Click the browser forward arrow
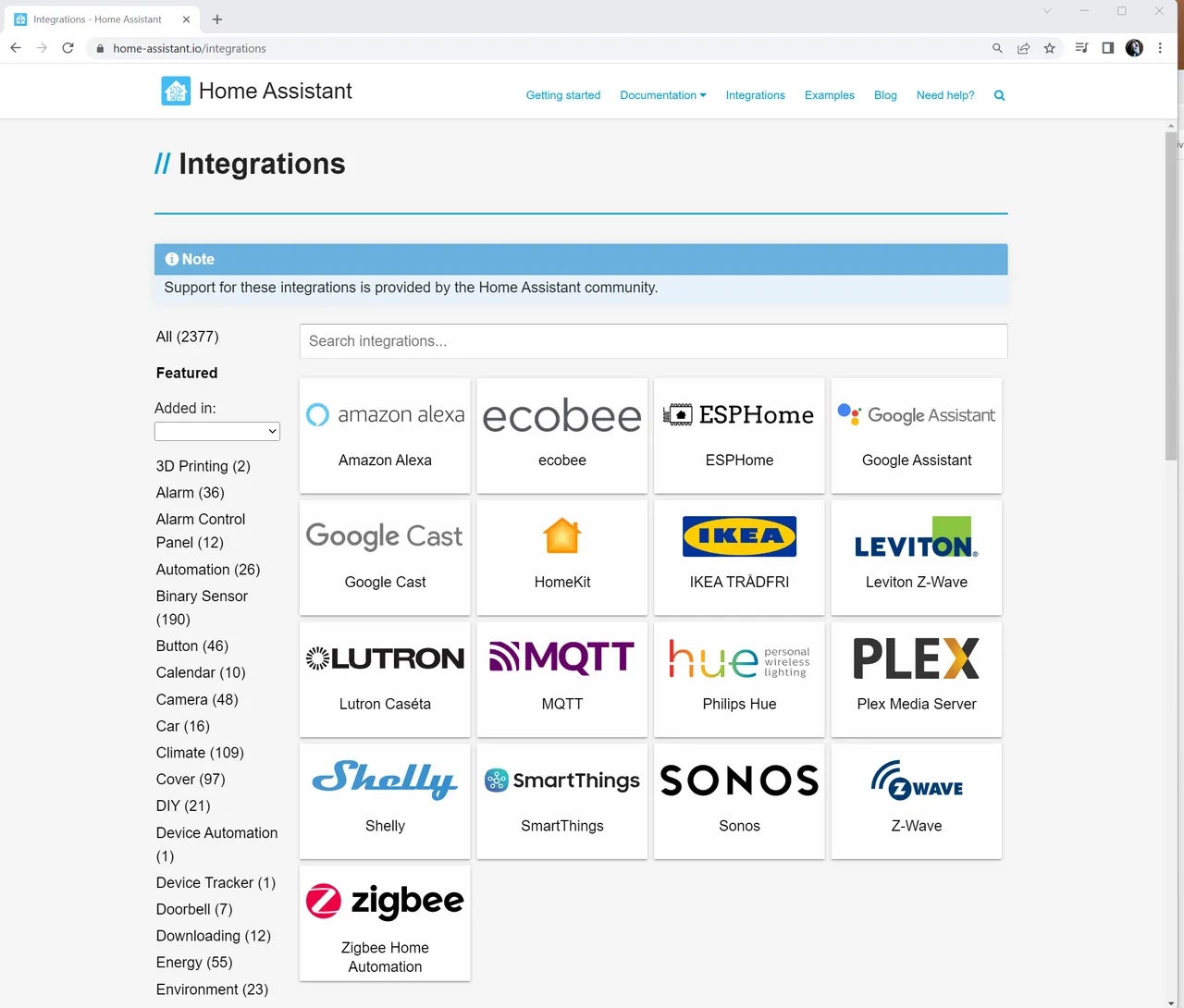1184x1008 pixels. (x=42, y=48)
